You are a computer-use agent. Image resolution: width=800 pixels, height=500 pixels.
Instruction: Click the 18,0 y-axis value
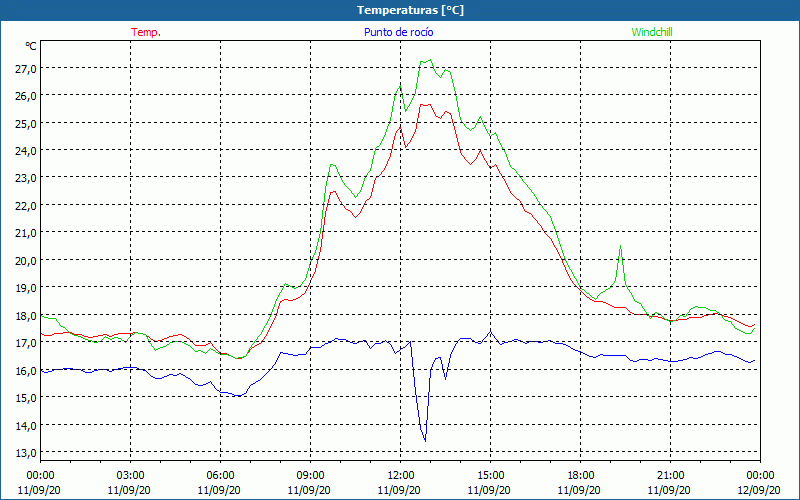tap(26, 315)
